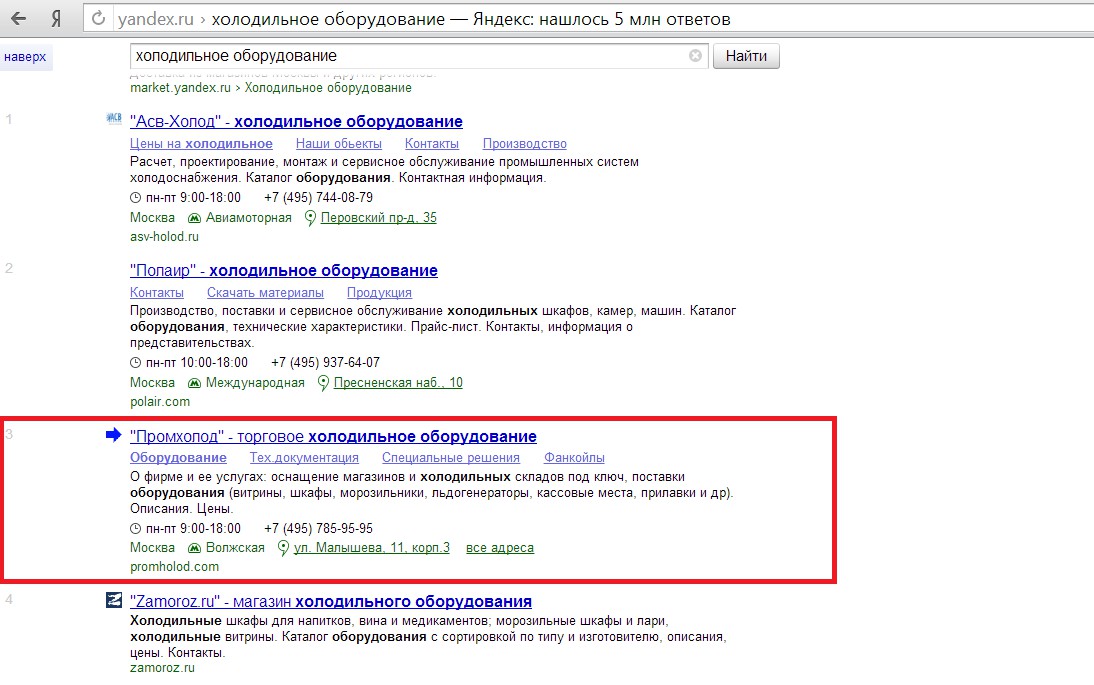Click the наверх link
Viewport: 1094px width, 685px height.
coord(25,57)
